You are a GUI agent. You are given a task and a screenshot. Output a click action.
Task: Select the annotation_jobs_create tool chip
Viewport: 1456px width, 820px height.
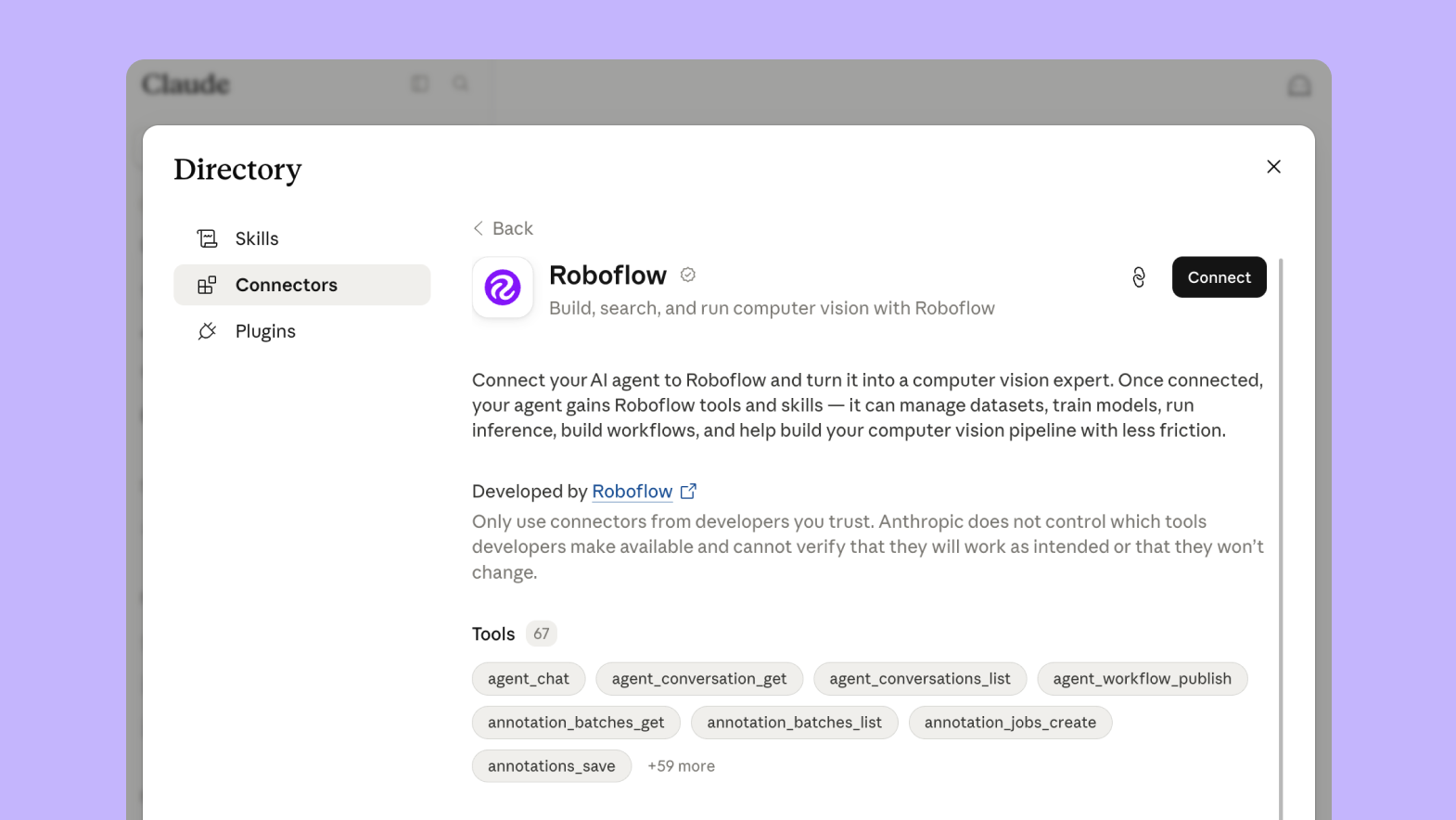[x=1010, y=723]
